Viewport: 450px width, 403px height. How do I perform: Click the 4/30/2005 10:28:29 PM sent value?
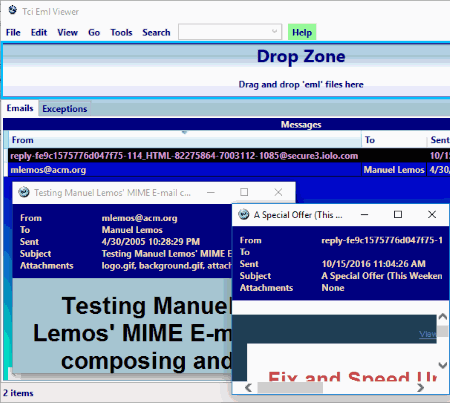coord(151,242)
